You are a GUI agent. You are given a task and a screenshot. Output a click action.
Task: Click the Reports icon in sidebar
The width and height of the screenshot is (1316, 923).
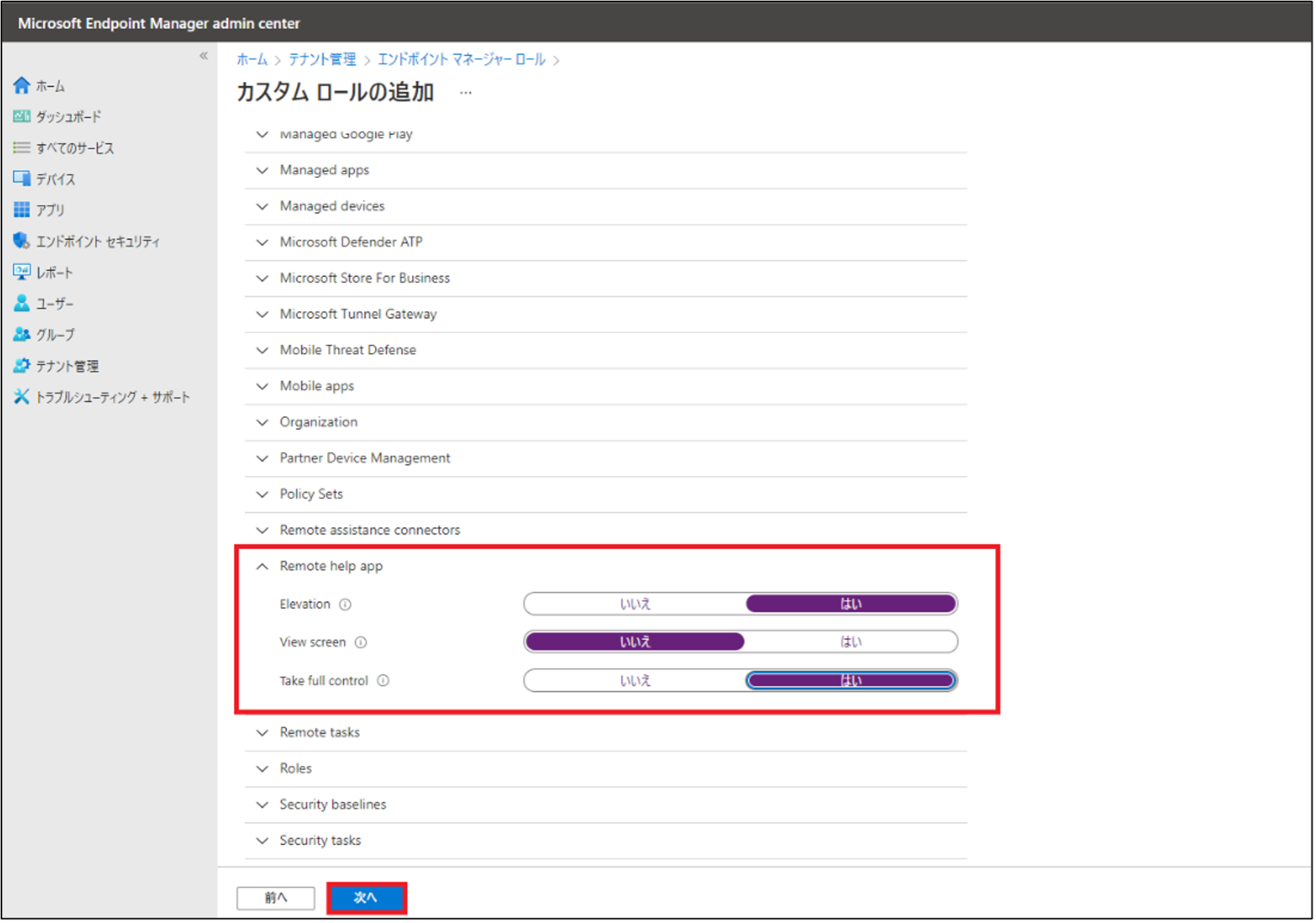(21, 272)
